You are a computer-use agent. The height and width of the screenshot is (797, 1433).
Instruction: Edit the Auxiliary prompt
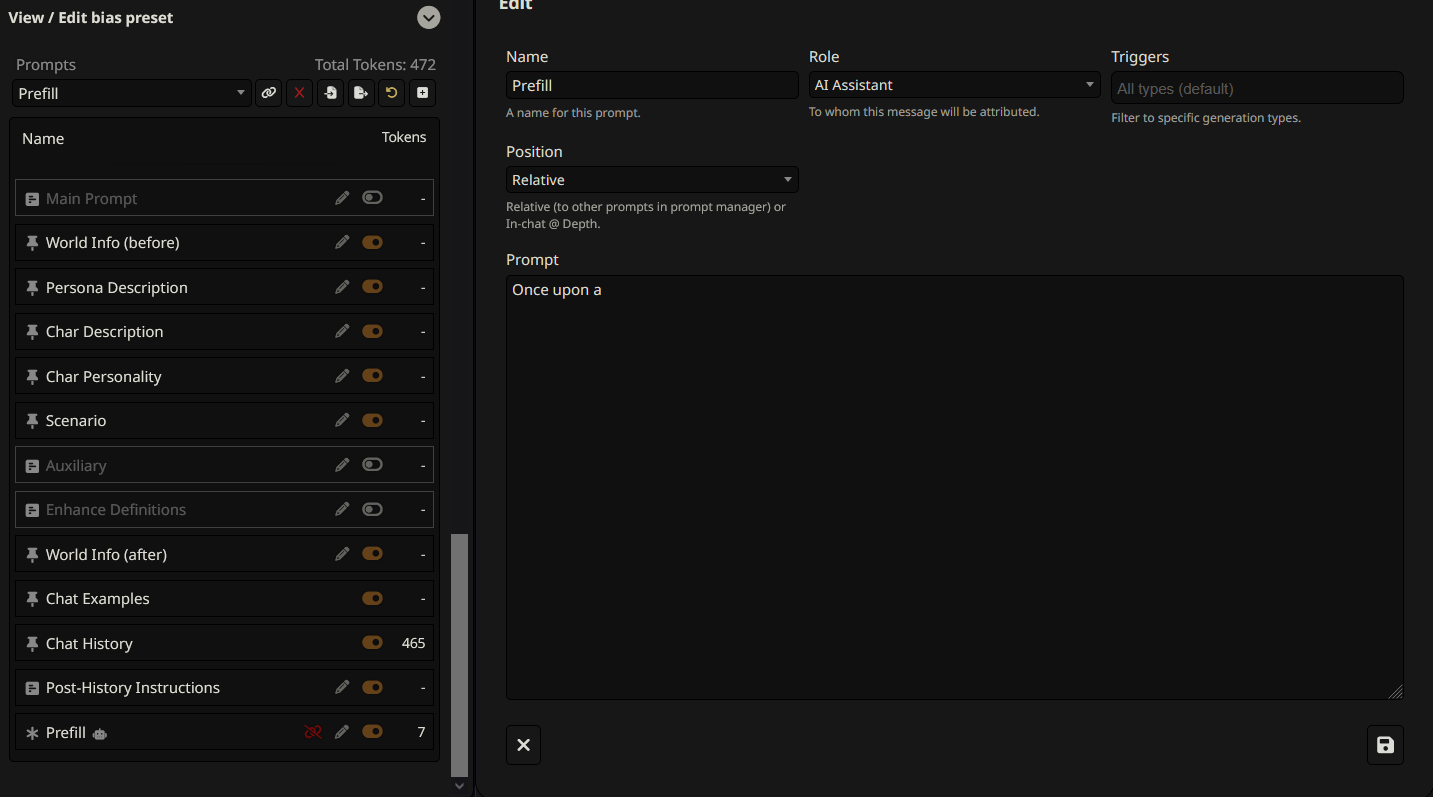point(342,465)
